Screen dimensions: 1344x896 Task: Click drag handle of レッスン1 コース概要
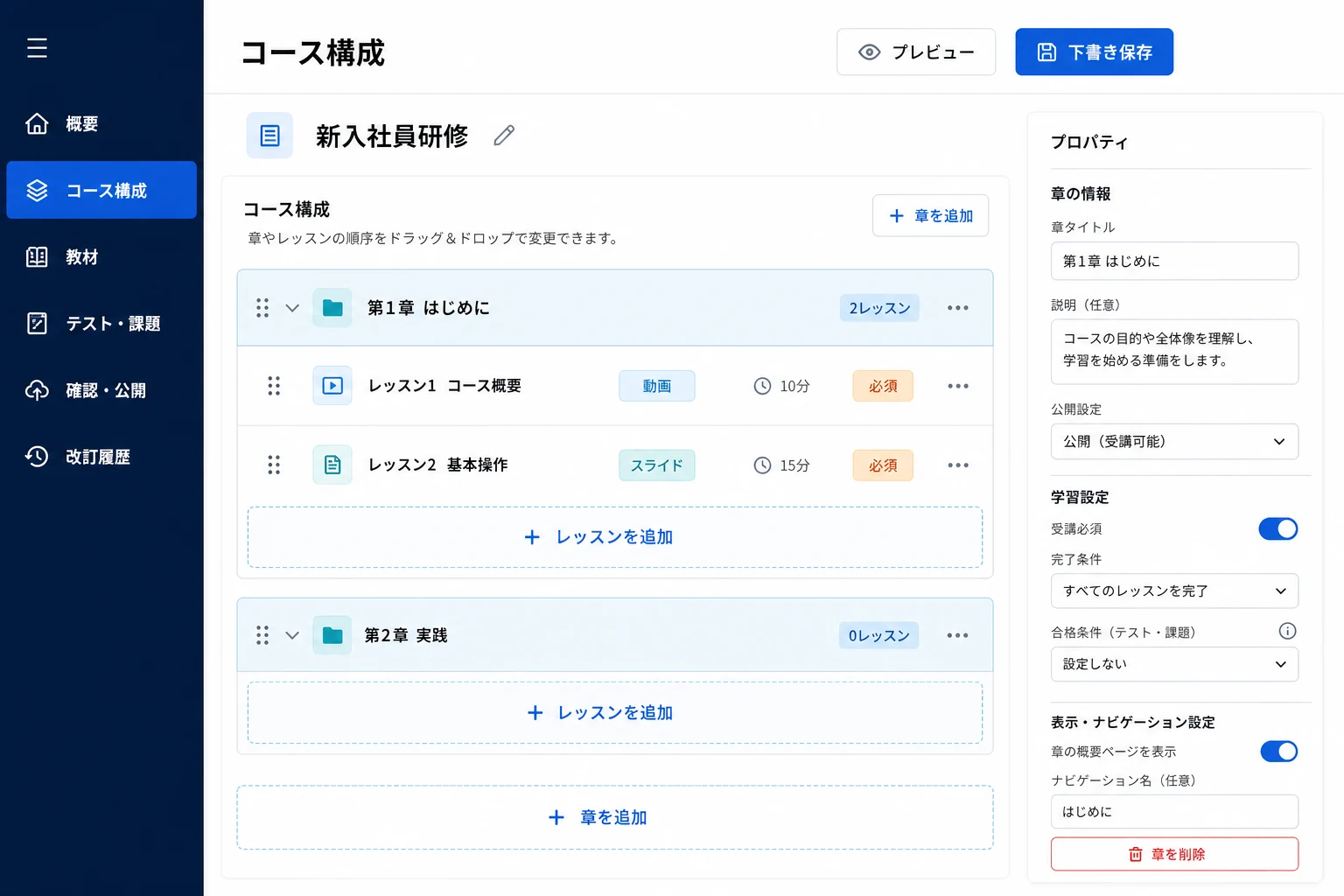[274, 386]
